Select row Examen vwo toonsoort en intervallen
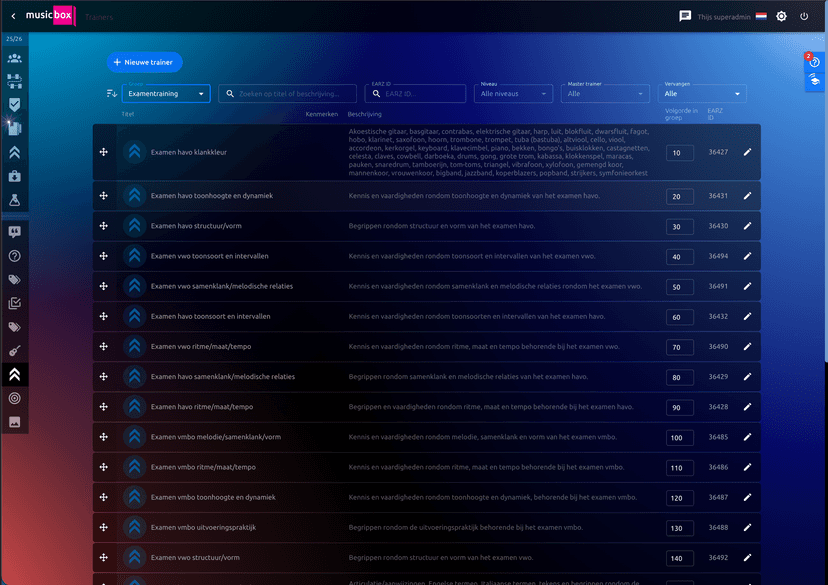Screen dimensions: 828x585 [427, 256]
